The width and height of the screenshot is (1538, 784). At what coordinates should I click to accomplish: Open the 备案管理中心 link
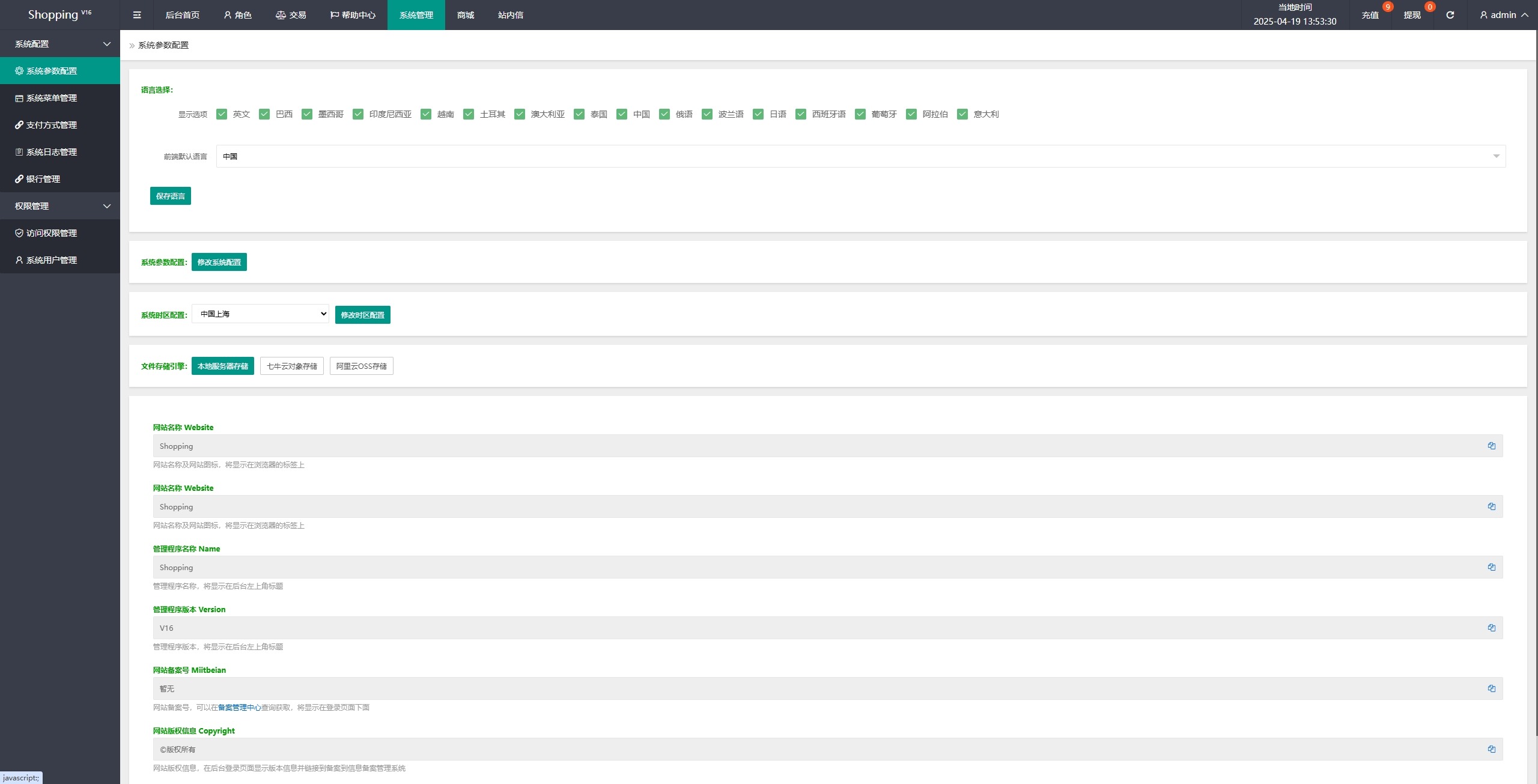pyautogui.click(x=239, y=708)
